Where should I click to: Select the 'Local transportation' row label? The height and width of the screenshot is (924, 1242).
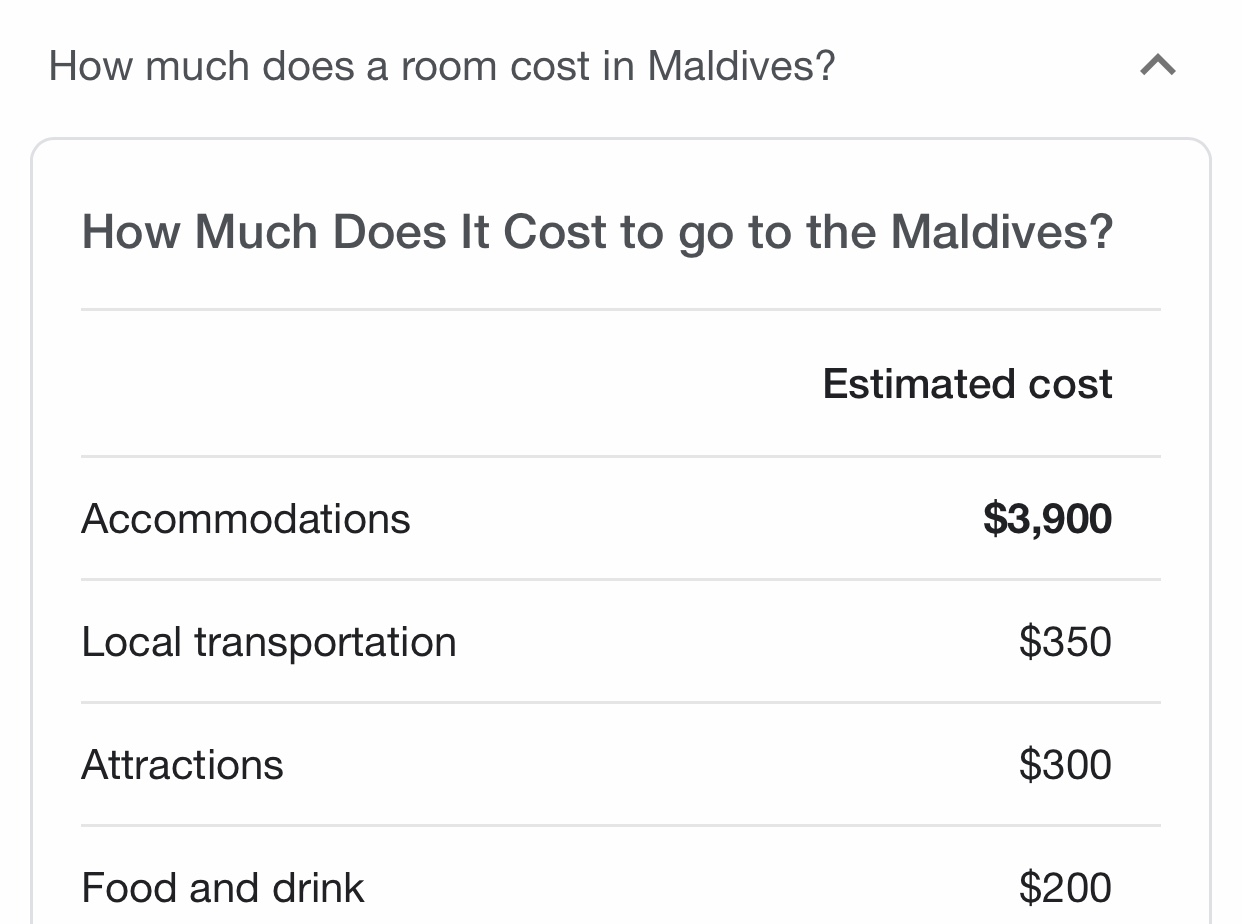pos(269,642)
